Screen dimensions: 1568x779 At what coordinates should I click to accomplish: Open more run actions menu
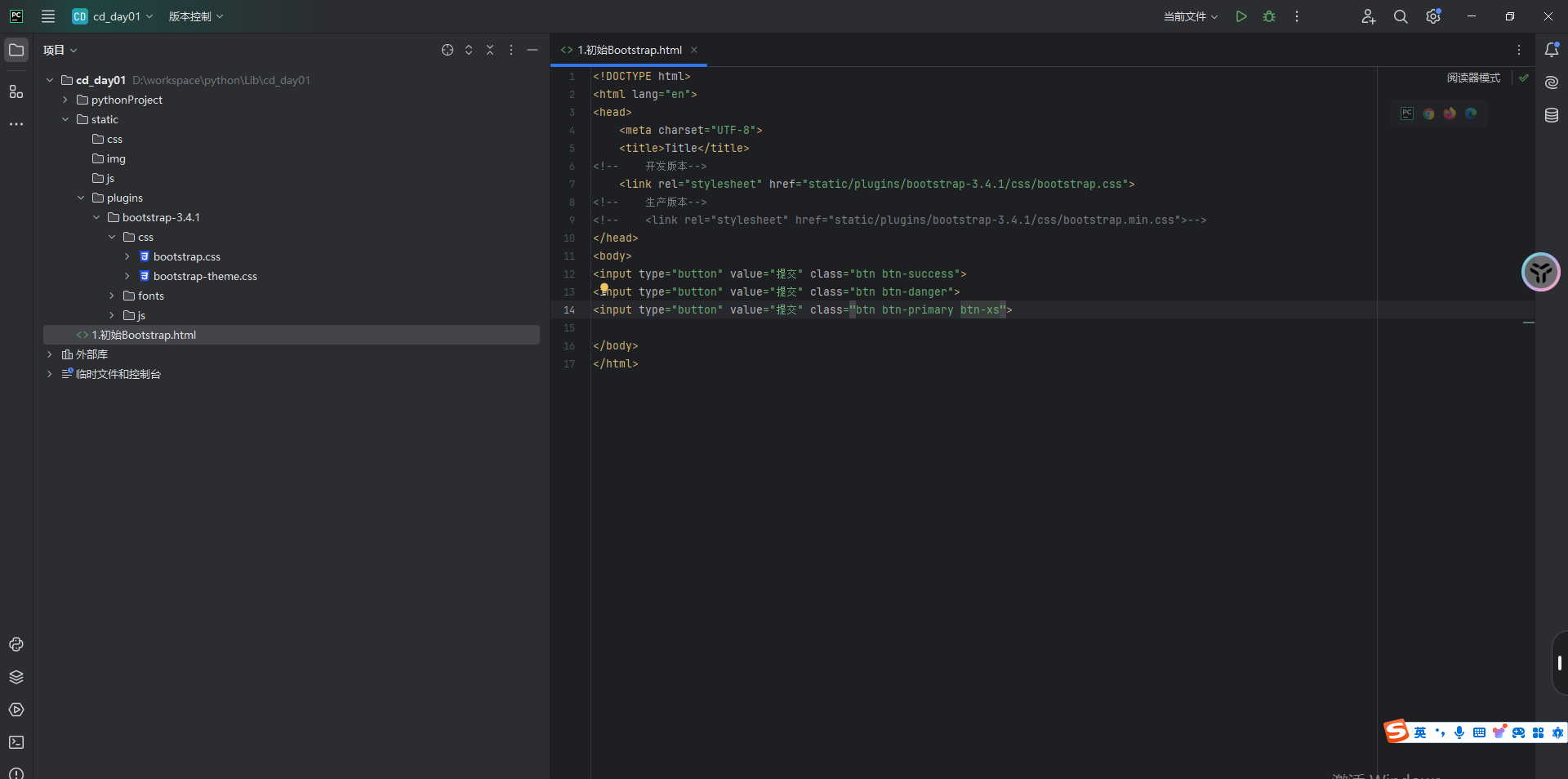[1297, 16]
